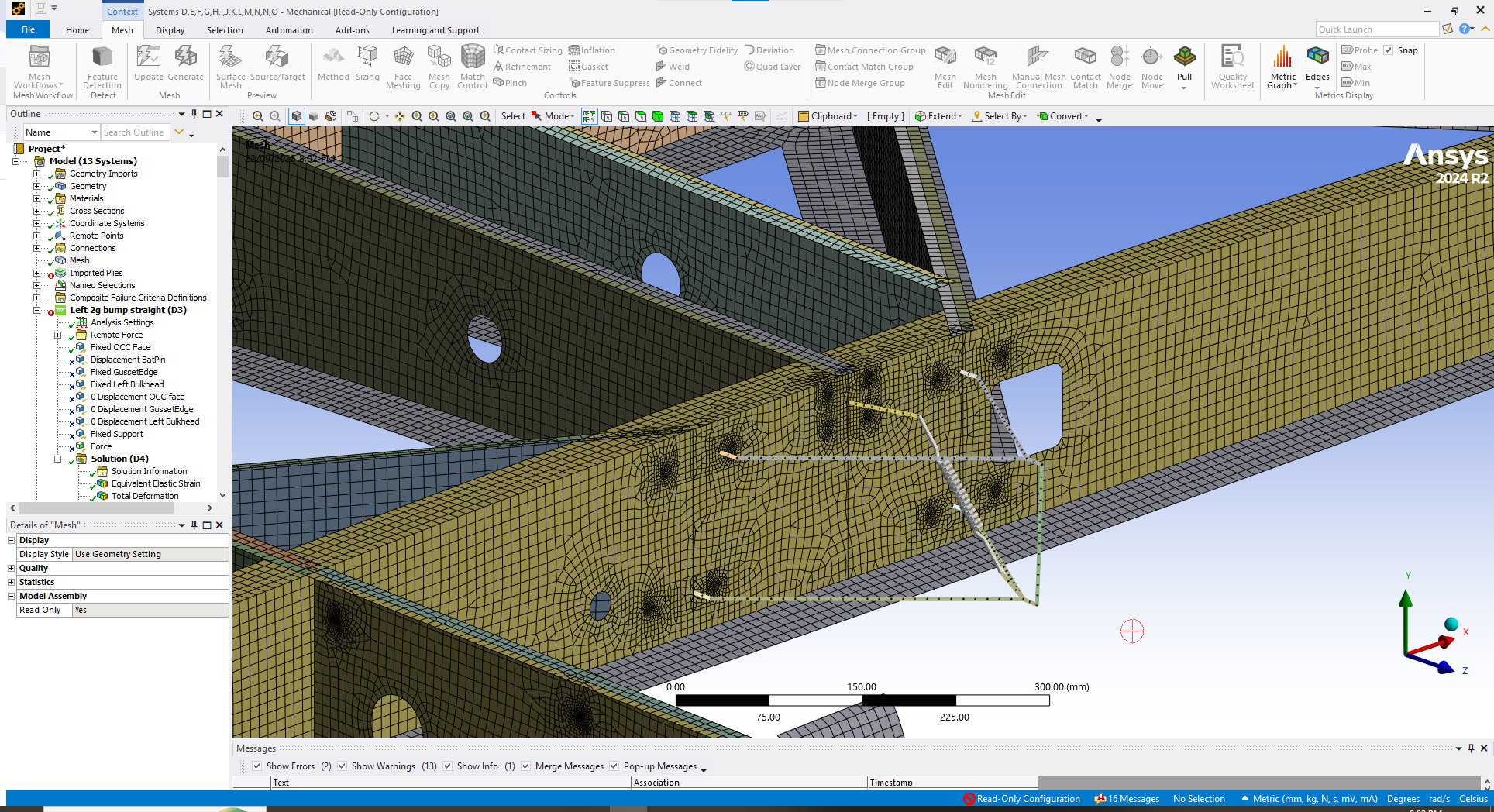Expand the Quality section in Details

[x=12, y=568]
